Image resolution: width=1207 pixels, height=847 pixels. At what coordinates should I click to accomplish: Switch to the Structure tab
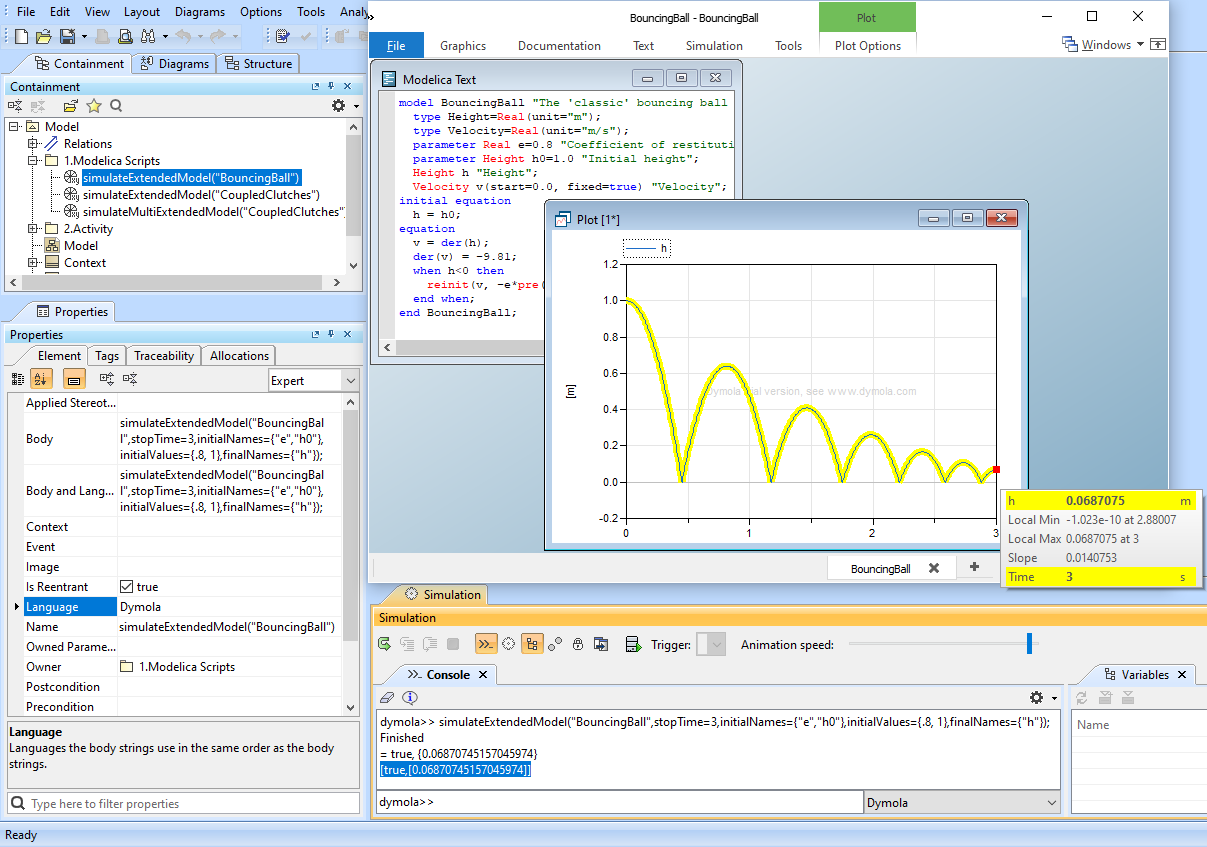tap(258, 63)
